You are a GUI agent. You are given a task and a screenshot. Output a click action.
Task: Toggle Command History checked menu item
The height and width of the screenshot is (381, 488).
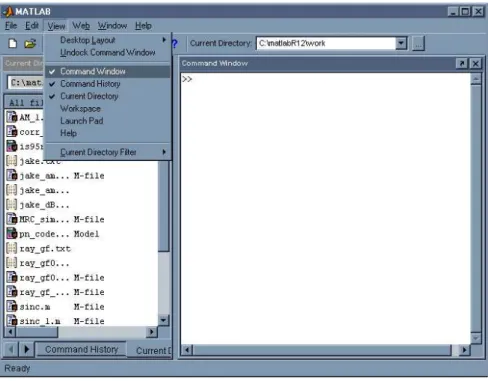click(107, 84)
